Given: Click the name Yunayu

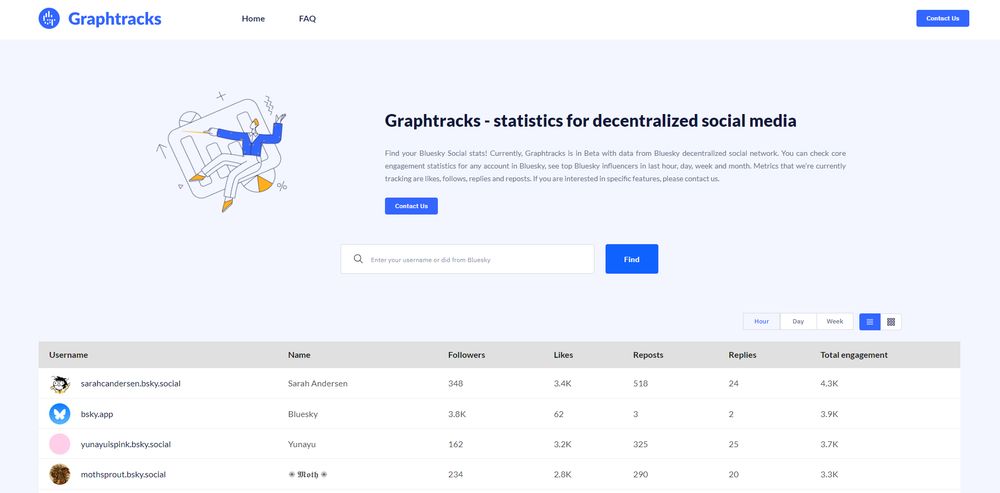Looking at the screenshot, I should (x=302, y=444).
